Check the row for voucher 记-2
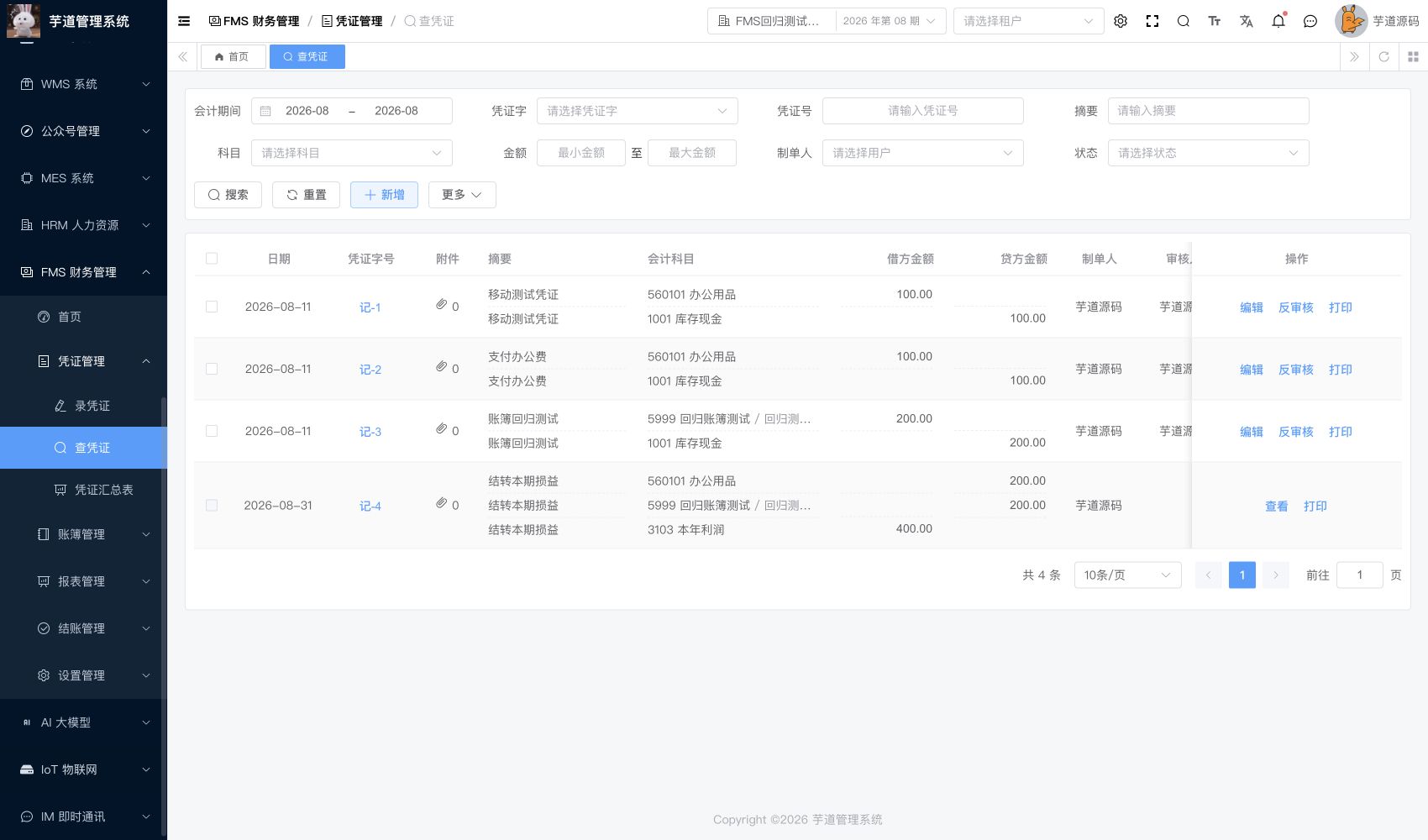 [212, 369]
